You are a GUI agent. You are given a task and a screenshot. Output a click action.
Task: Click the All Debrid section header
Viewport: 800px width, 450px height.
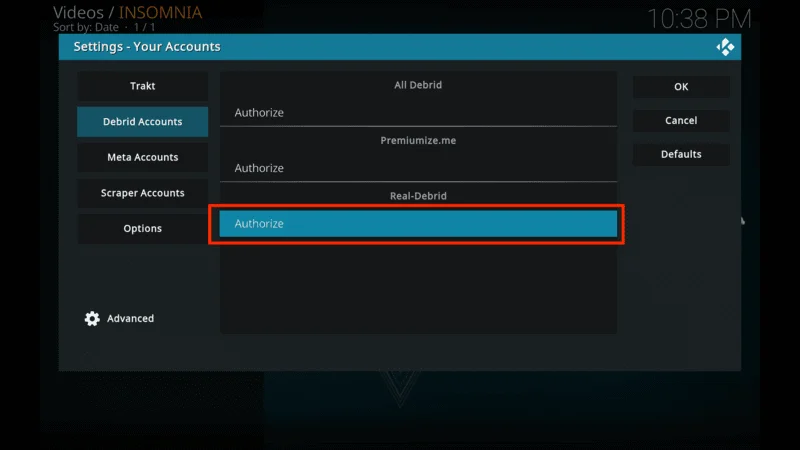pyautogui.click(x=418, y=85)
